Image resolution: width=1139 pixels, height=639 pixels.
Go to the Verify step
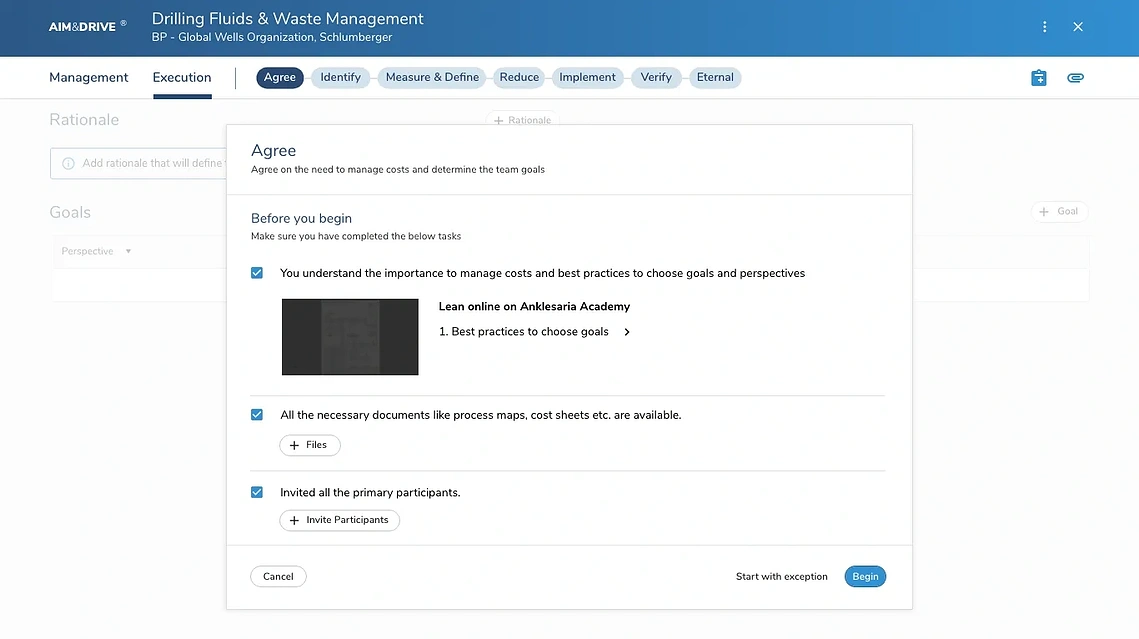point(656,78)
